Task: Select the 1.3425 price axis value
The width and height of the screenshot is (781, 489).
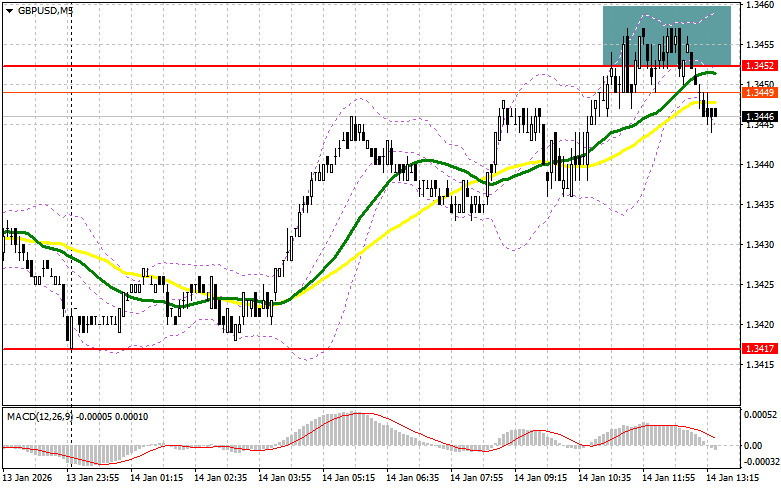Action: tap(760, 285)
